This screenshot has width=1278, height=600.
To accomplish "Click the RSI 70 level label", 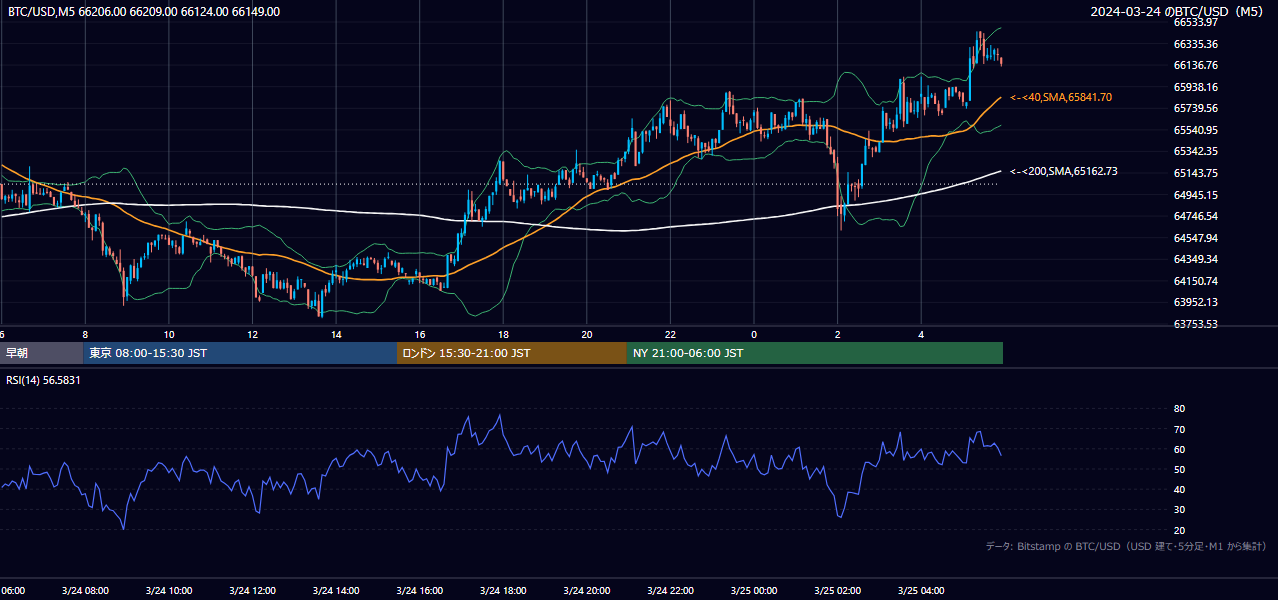I will 1179,429.
